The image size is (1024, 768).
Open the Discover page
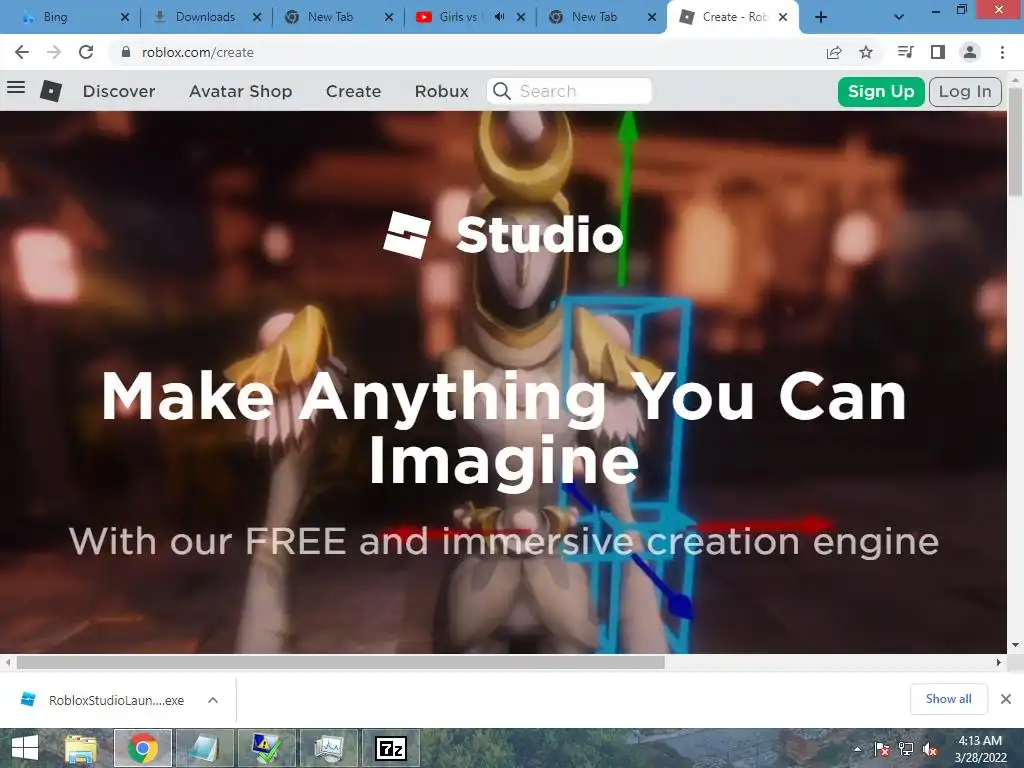[x=119, y=91]
